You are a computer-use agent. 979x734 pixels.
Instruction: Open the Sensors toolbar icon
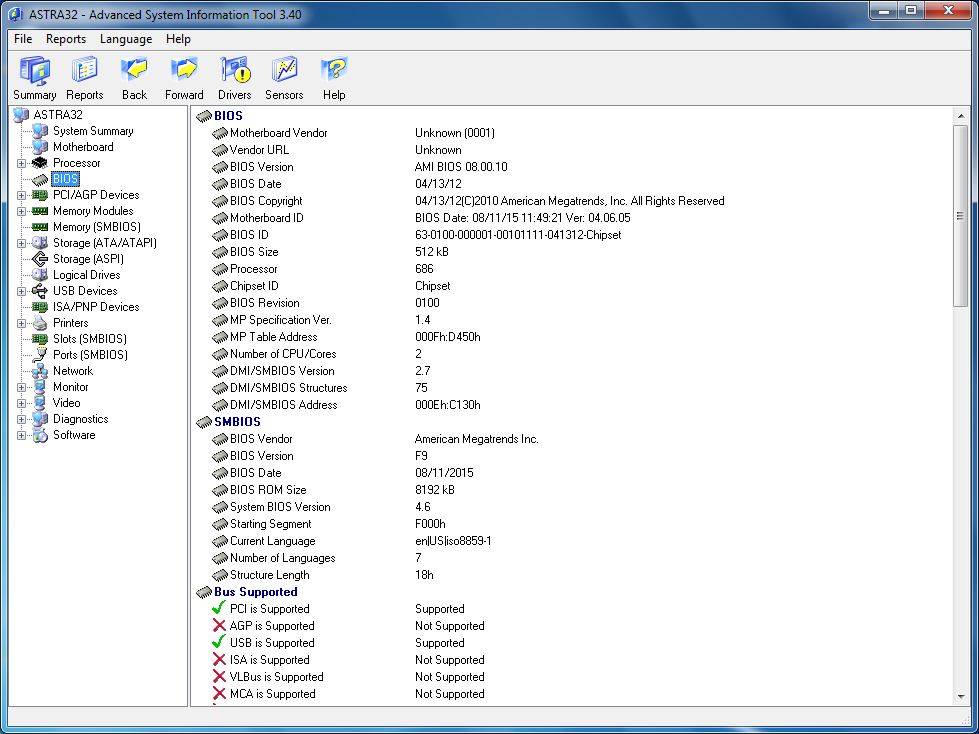(x=284, y=71)
